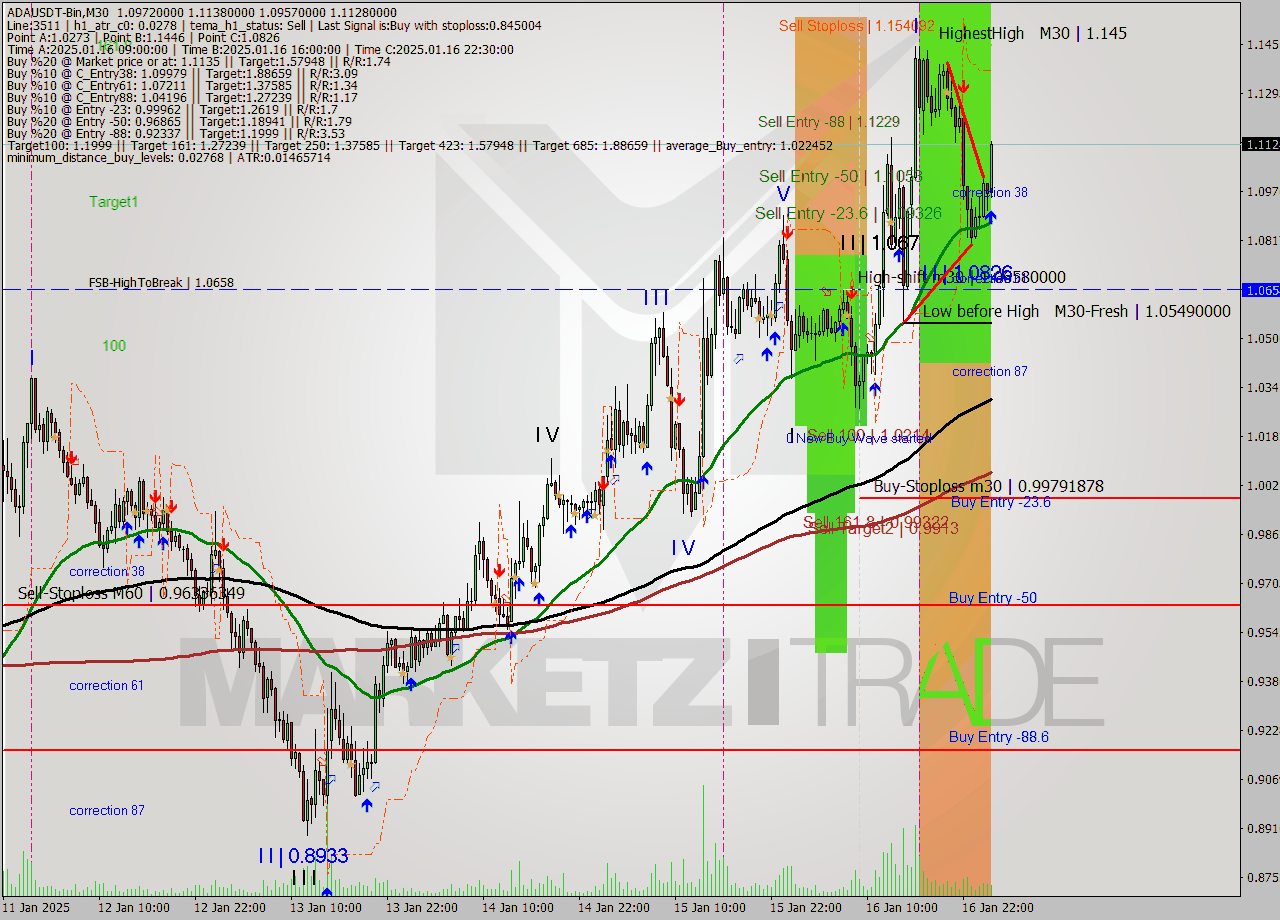The image size is (1280, 920).
Task: Click the current price tag 1.112
Action: coord(1260,144)
